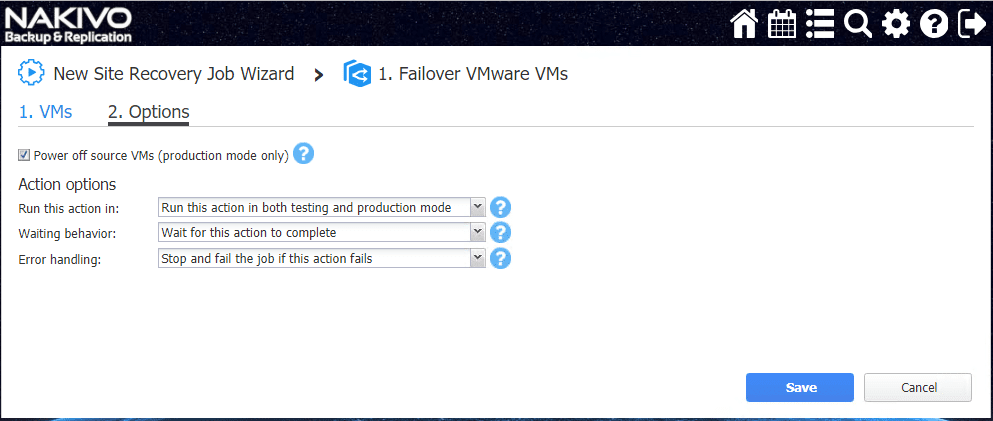This screenshot has width=993, height=421.
Task: Click the Log out icon
Action: [971, 23]
